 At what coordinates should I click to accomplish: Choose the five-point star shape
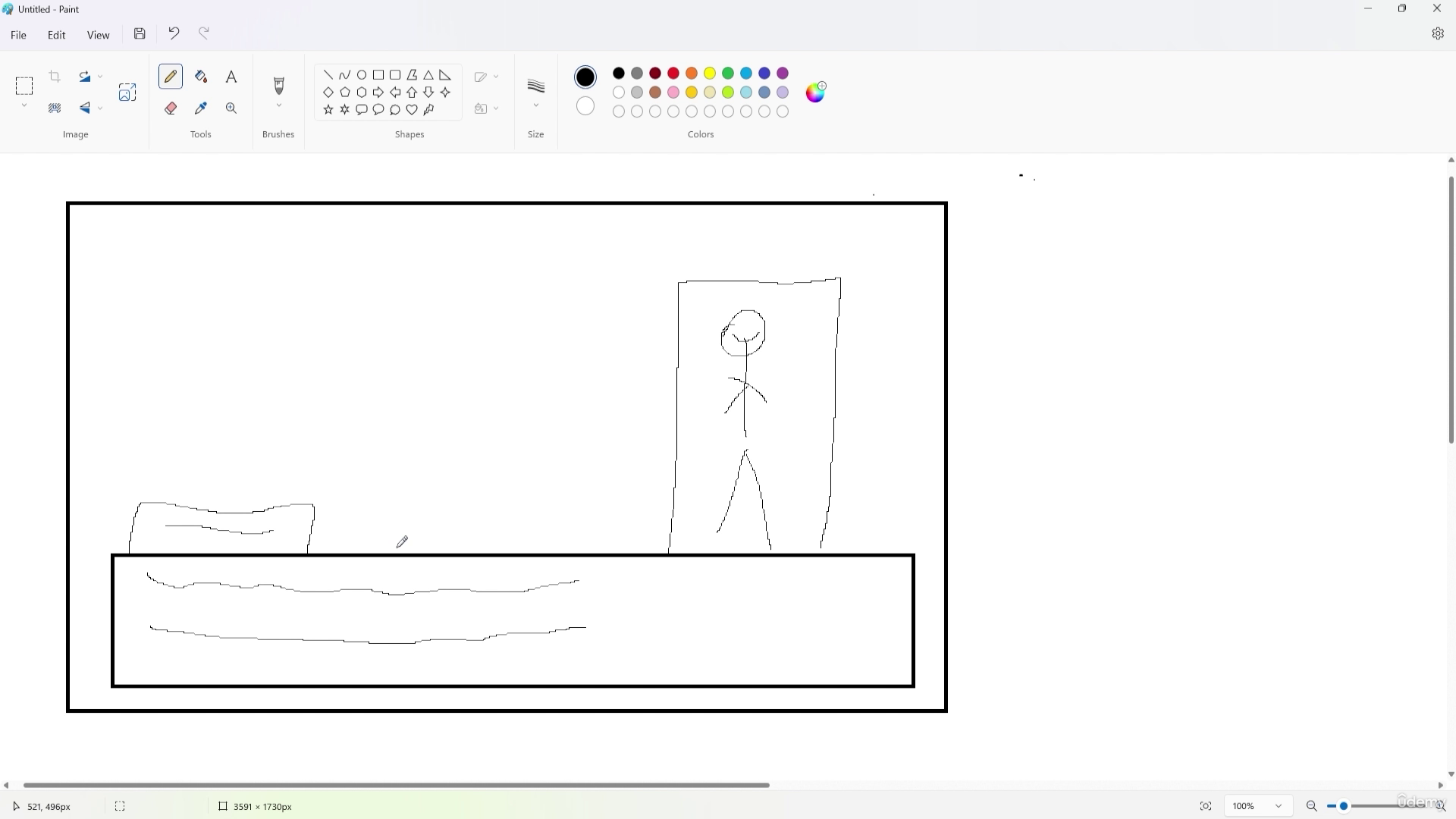(328, 110)
